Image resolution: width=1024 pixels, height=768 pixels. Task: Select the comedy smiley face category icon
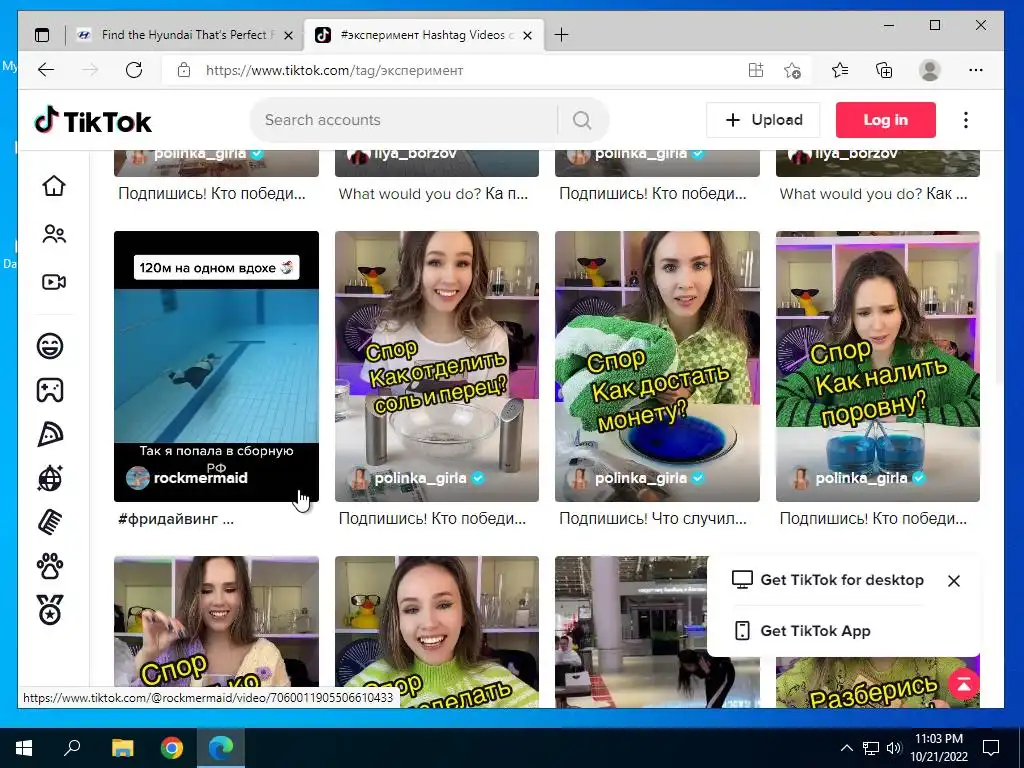[x=50, y=345]
